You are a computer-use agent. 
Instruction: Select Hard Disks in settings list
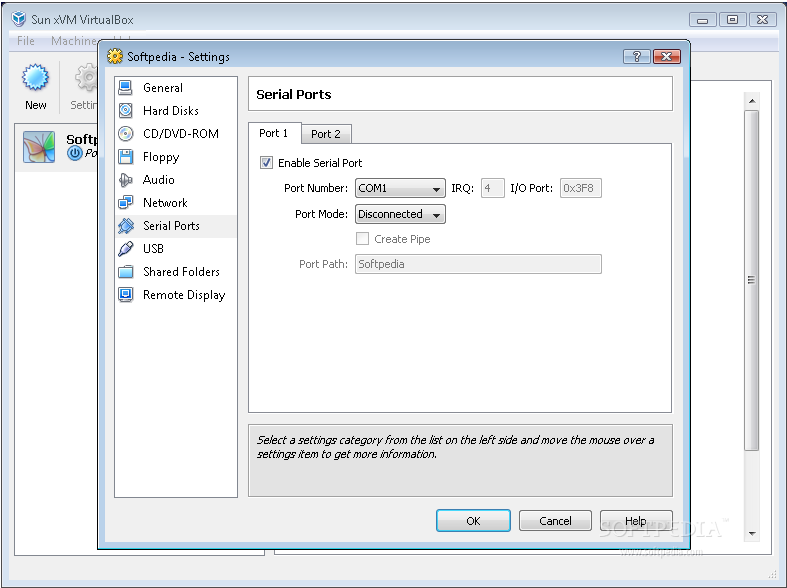pyautogui.click(x=176, y=110)
